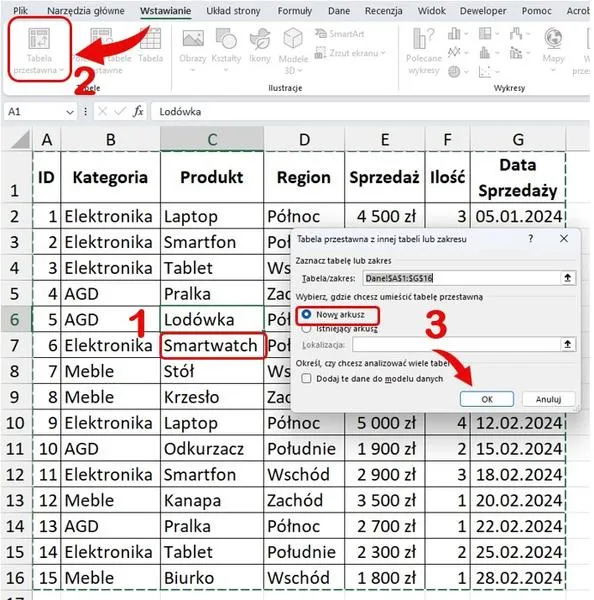
Task: Select the row 10 header
Action: (x=15, y=422)
